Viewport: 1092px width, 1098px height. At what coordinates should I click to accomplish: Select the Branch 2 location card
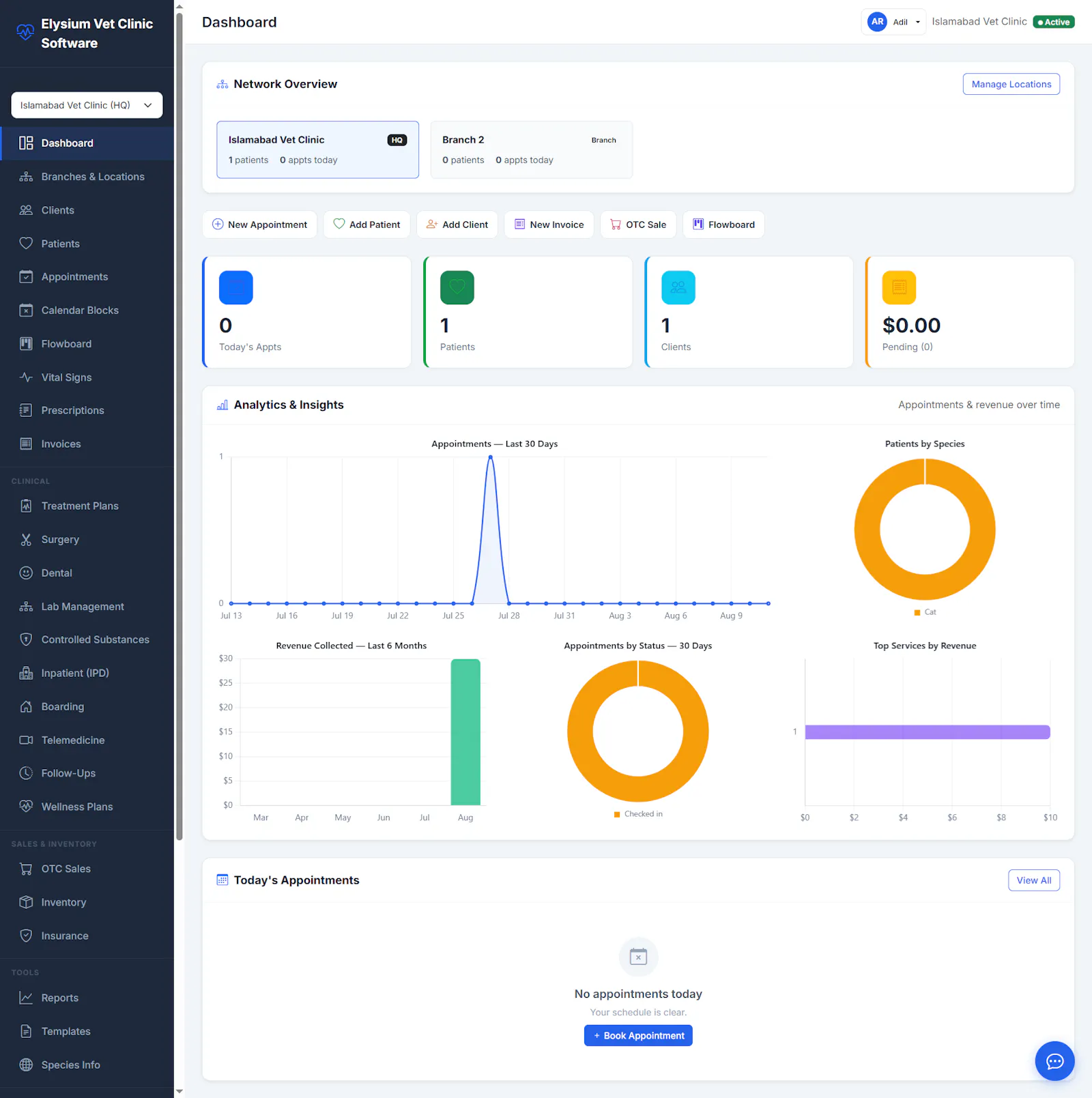(531, 149)
